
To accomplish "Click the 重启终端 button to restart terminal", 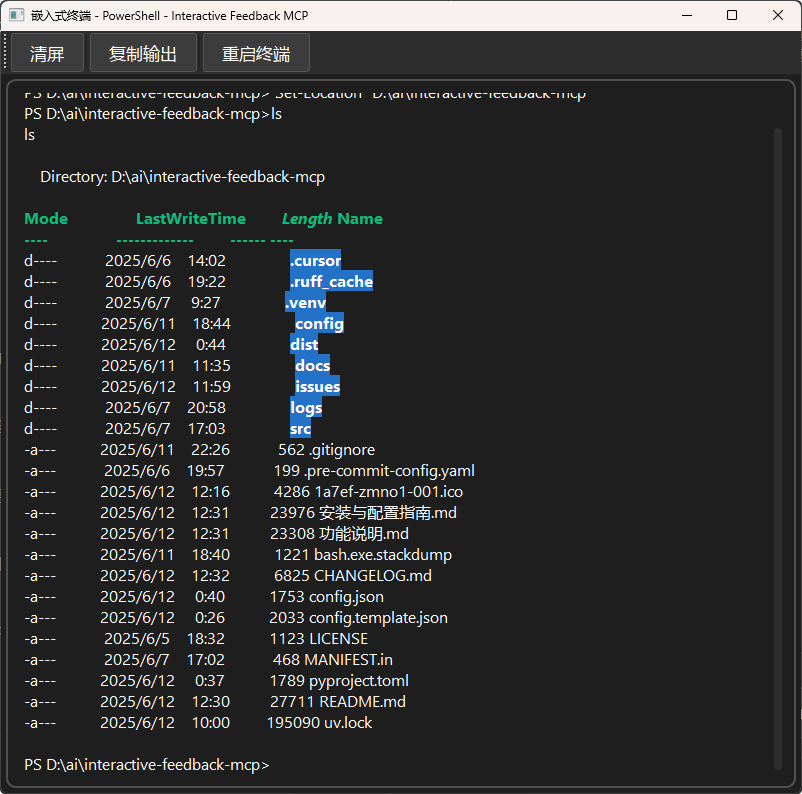I will coord(255,52).
